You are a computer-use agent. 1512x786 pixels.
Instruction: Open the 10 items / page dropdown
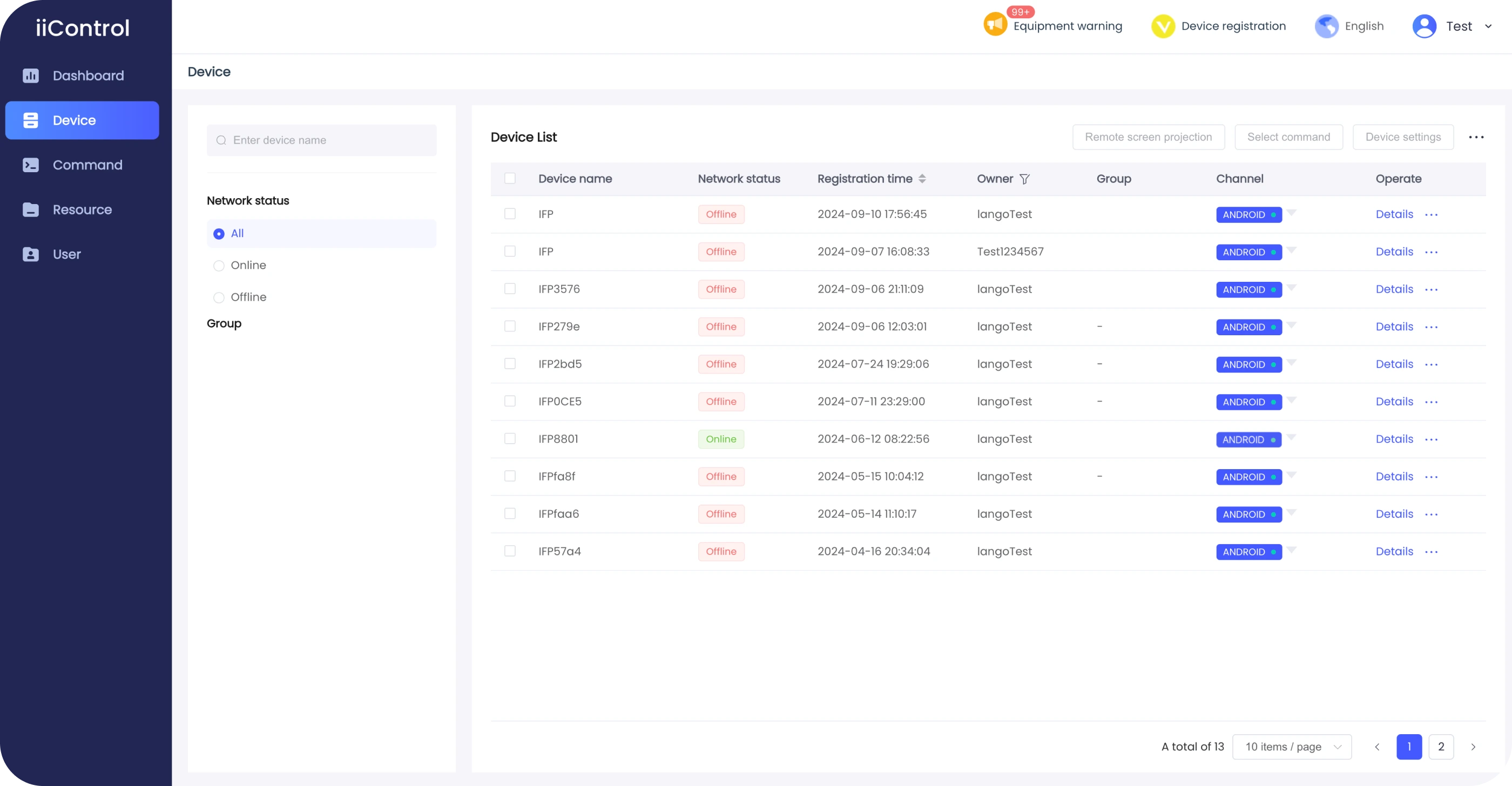coord(1292,747)
